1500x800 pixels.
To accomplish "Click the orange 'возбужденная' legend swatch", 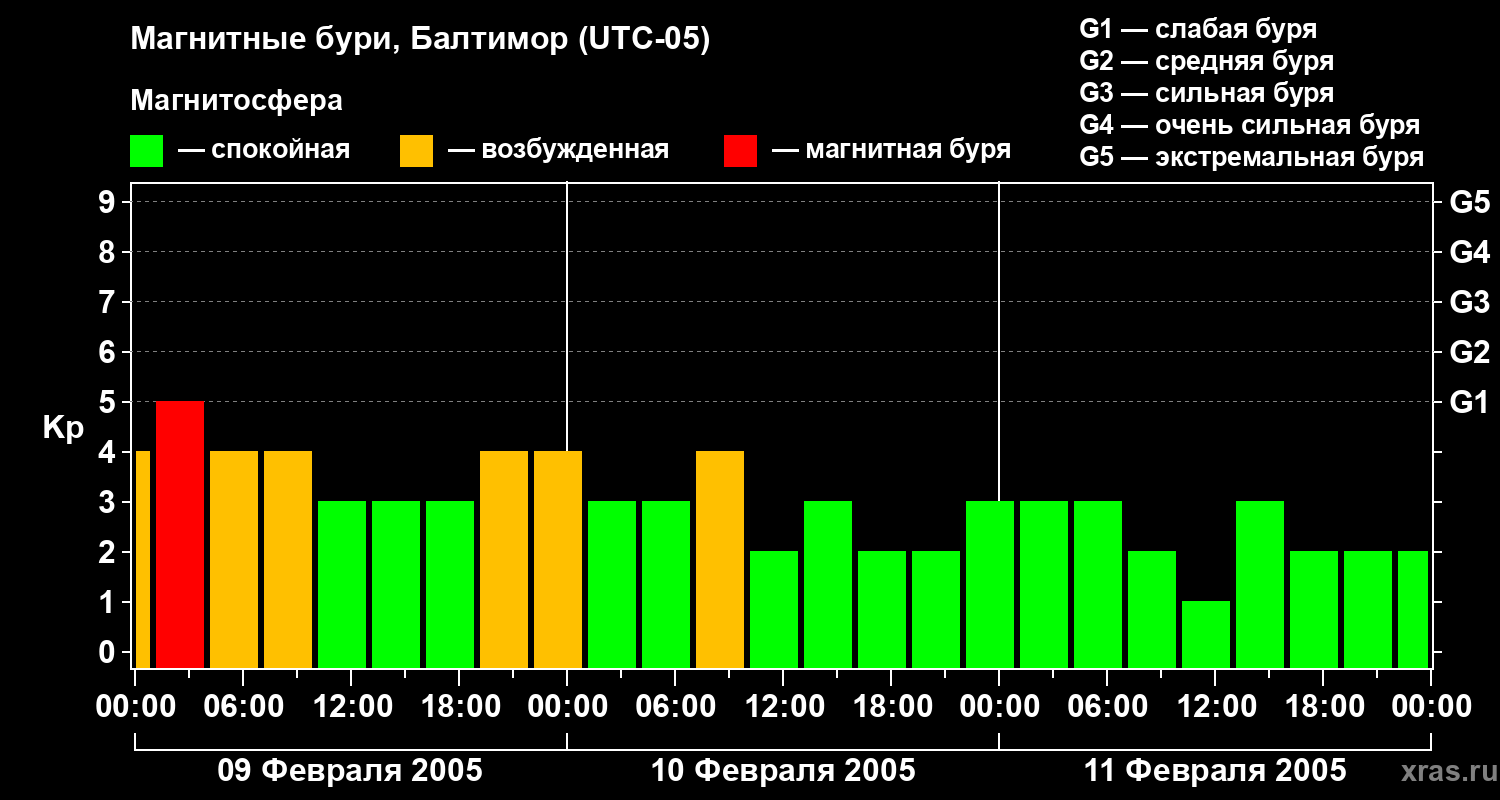I will coord(416,151).
